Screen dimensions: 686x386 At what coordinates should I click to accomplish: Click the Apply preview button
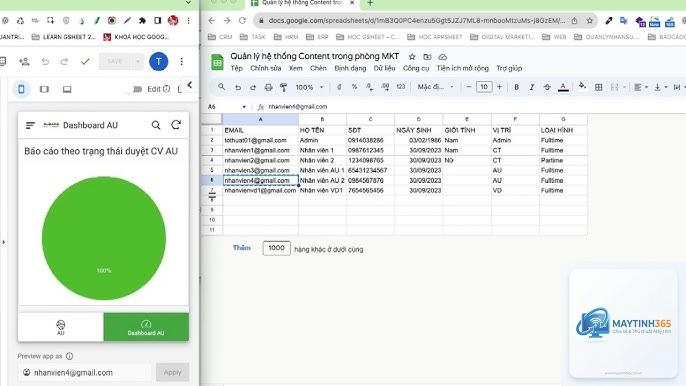172,372
